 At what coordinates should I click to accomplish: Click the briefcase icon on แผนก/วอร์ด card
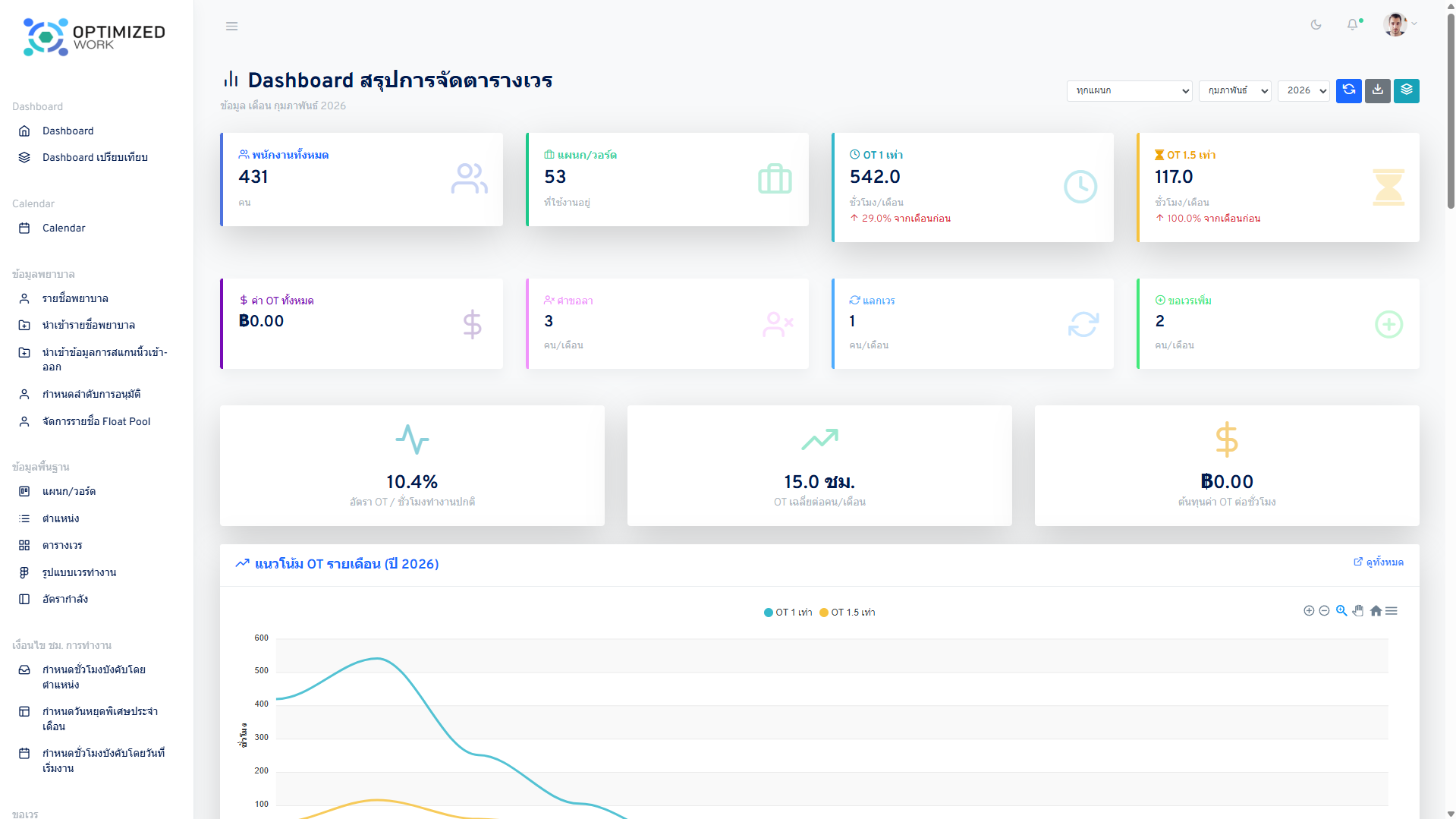[x=775, y=179]
